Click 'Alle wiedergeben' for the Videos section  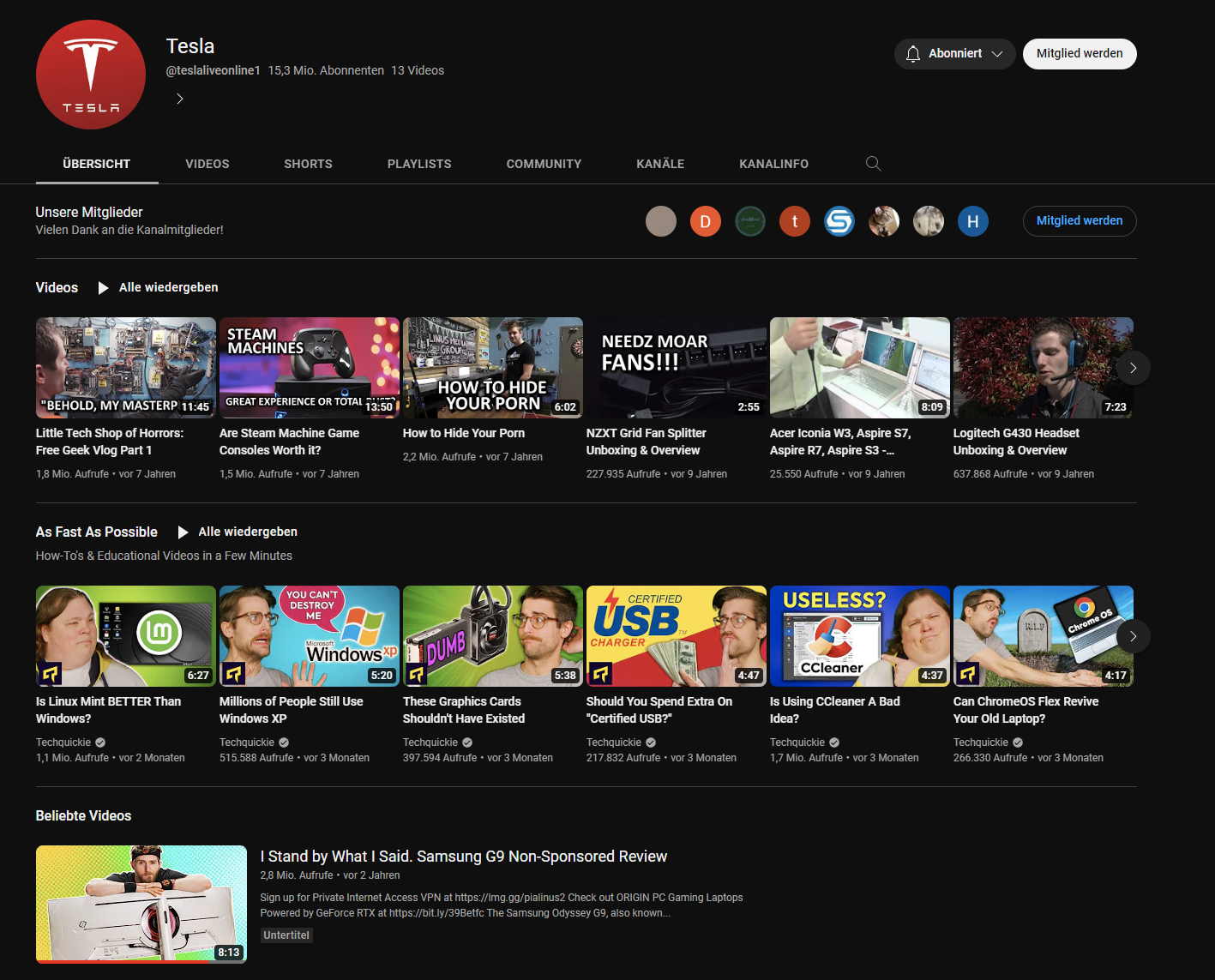tap(168, 288)
